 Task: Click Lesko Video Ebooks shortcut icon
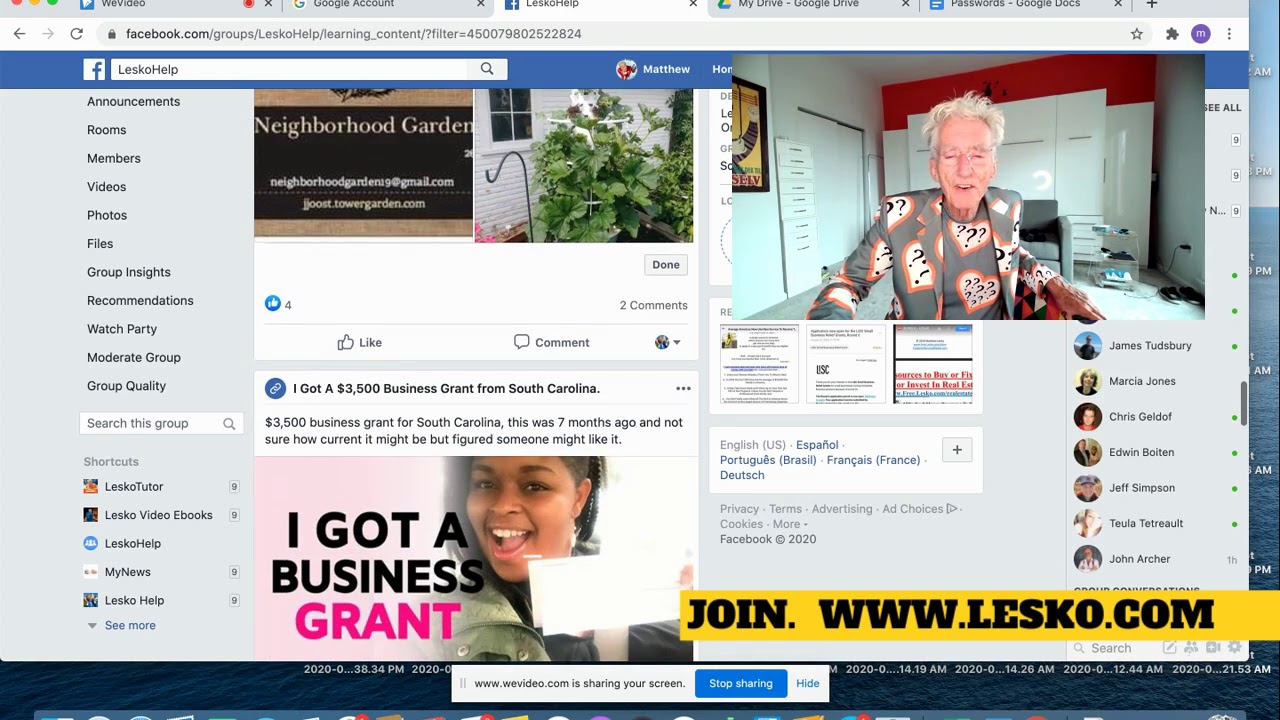coord(91,515)
